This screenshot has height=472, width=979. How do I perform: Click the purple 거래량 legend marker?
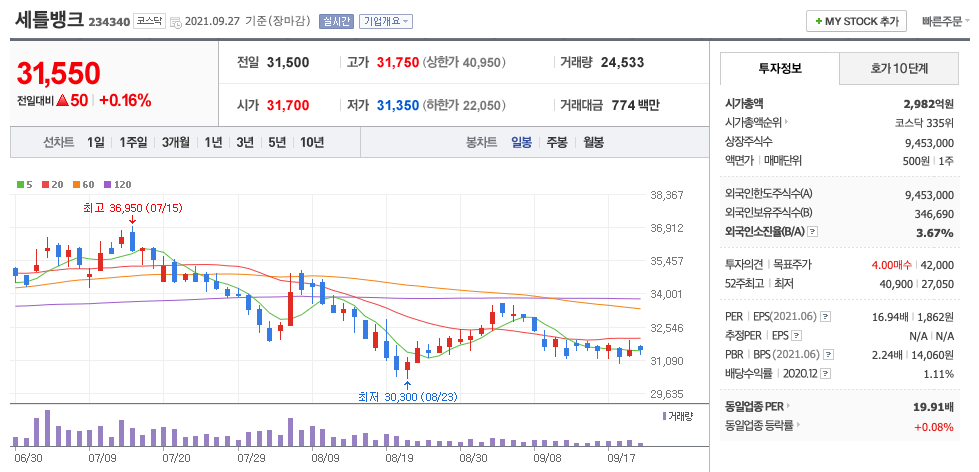click(x=664, y=416)
